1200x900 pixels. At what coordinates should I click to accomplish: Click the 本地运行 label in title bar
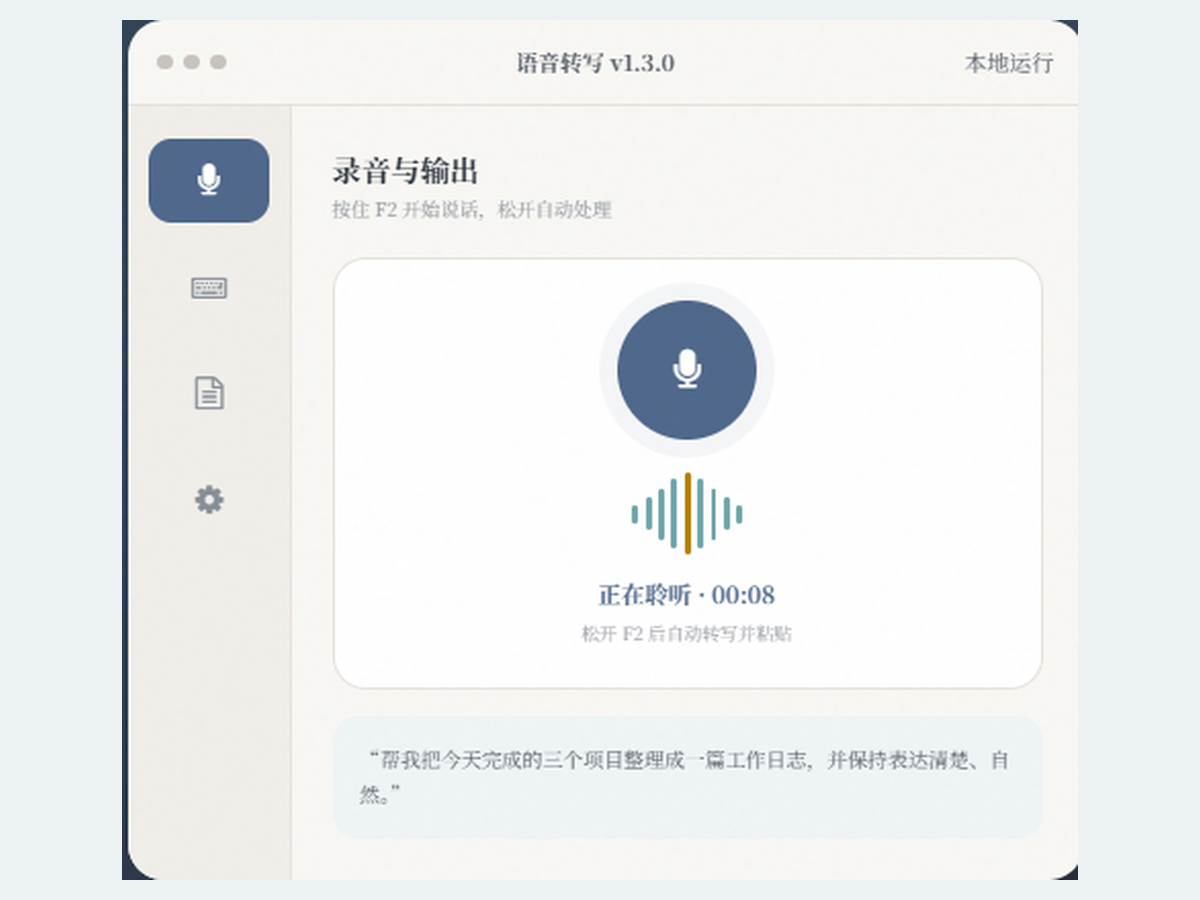click(x=1009, y=63)
